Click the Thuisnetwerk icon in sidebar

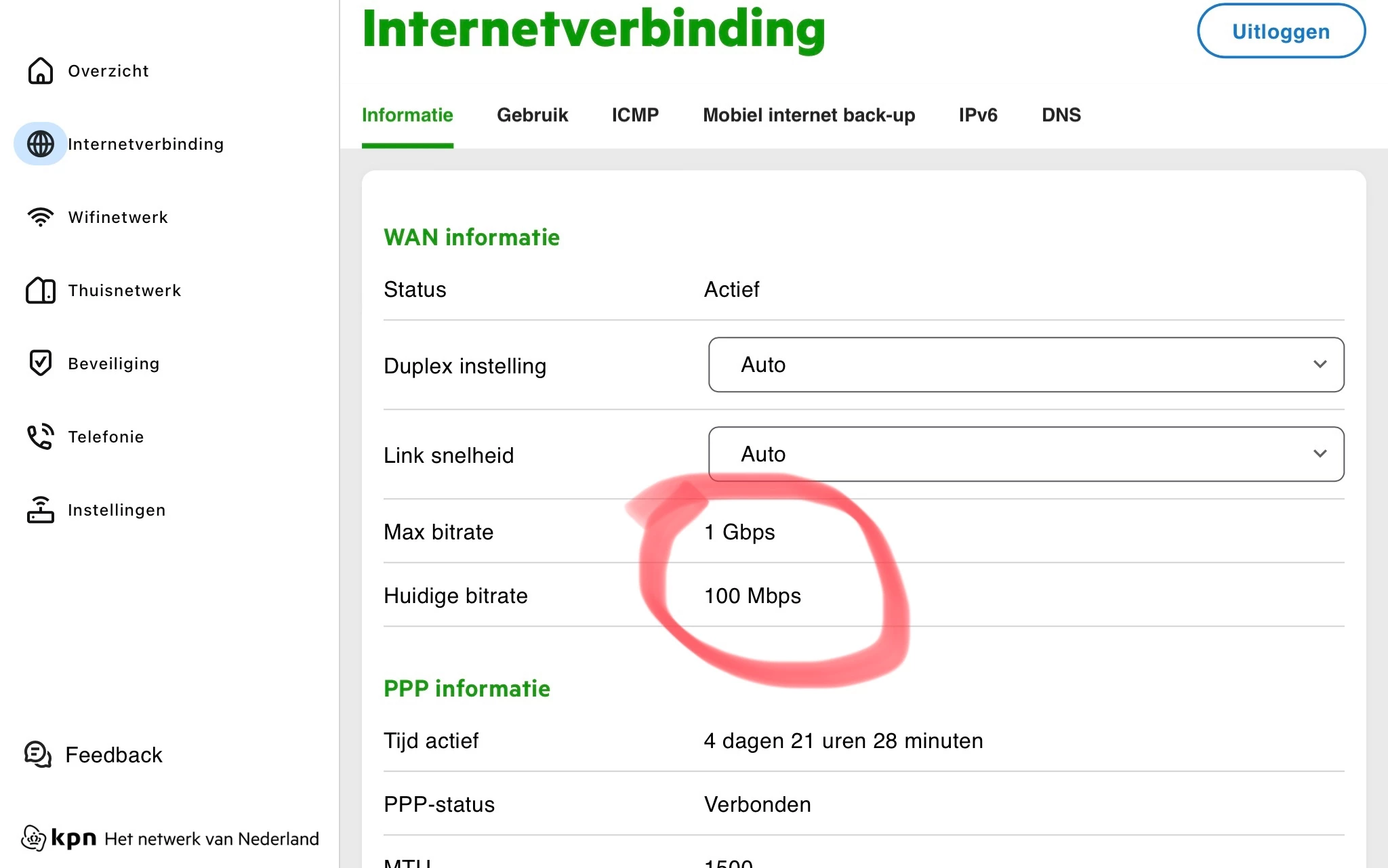(x=41, y=290)
